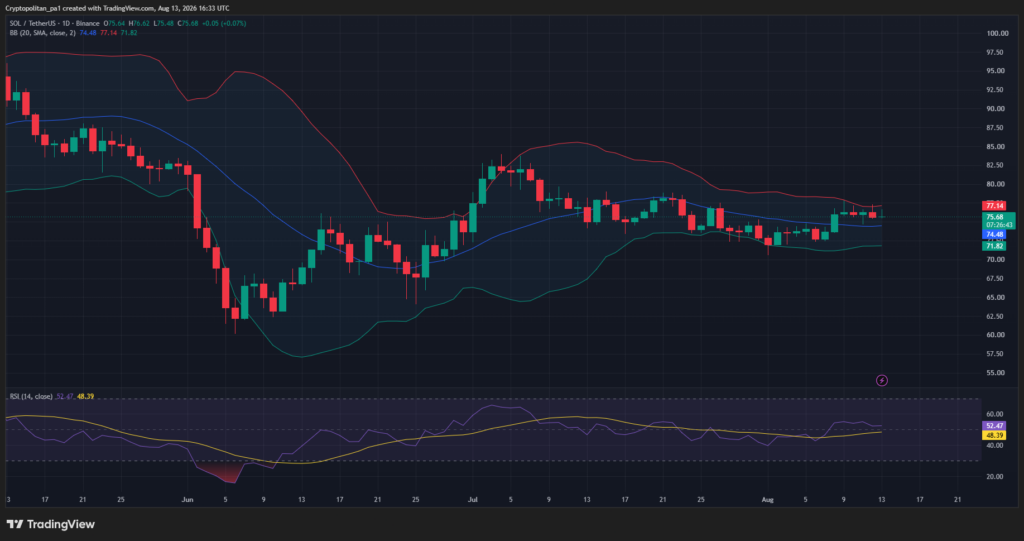Click the close value C75.68 in legend

click(188, 24)
